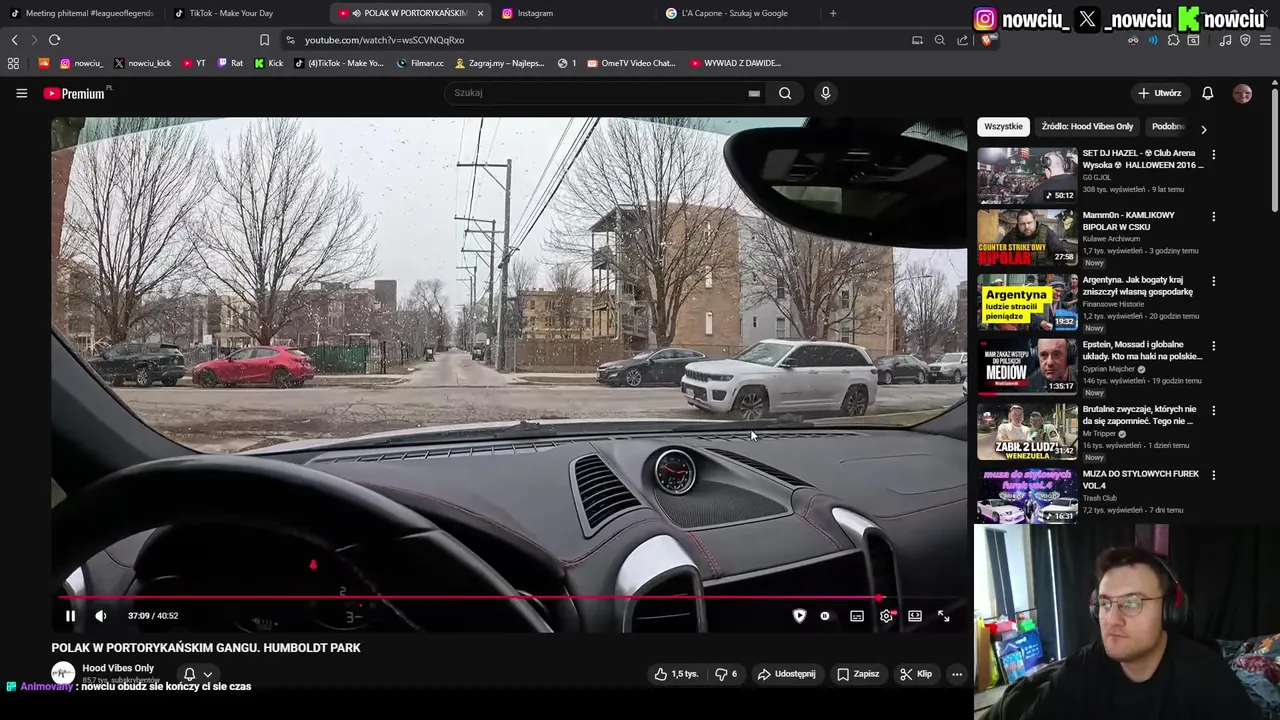Select the Podobne filter chip
This screenshot has height=720, width=1280.
pyautogui.click(x=1168, y=127)
